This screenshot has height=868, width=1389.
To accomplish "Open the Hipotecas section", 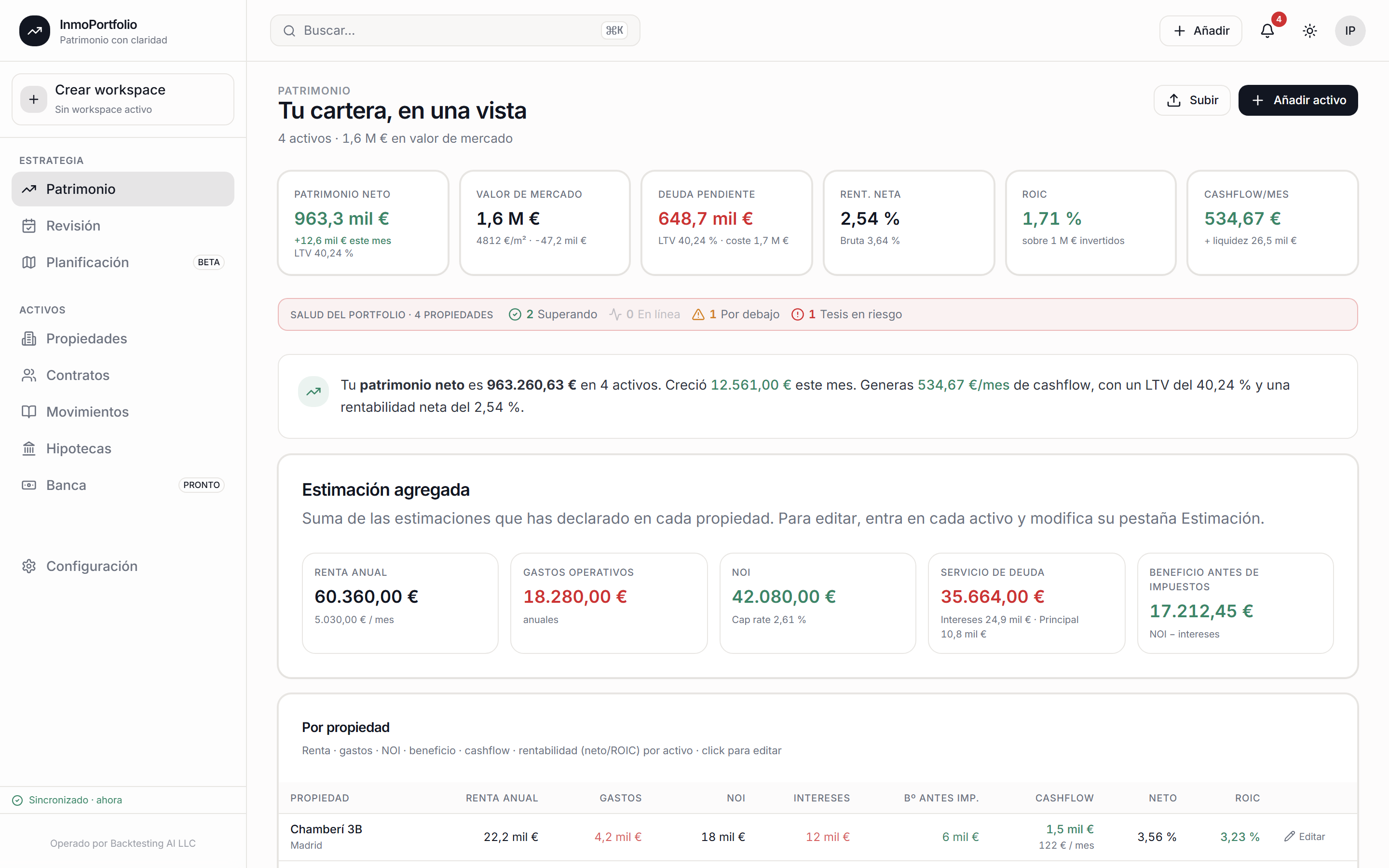I will point(123,449).
